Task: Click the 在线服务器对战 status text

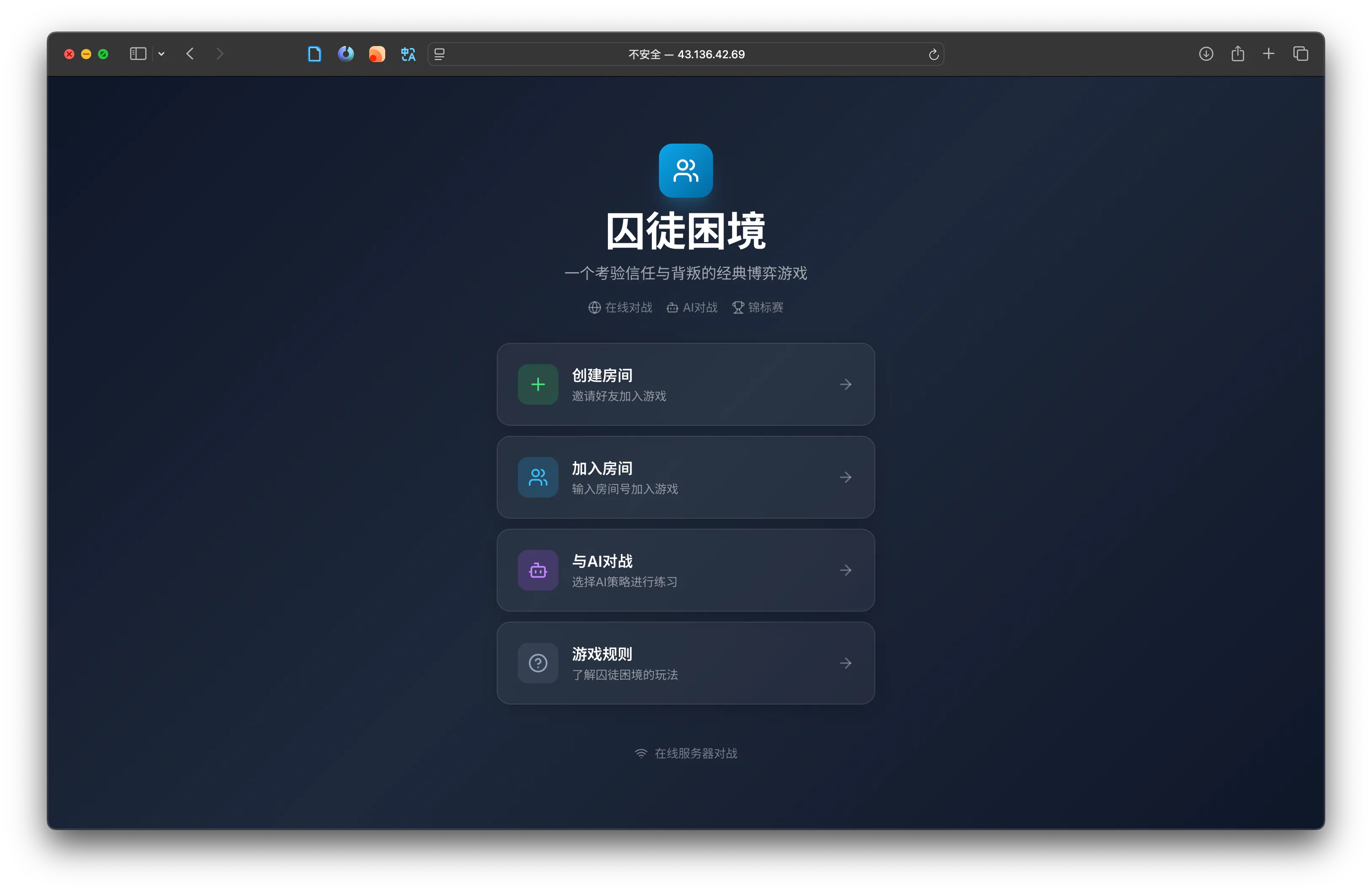Action: click(x=695, y=754)
